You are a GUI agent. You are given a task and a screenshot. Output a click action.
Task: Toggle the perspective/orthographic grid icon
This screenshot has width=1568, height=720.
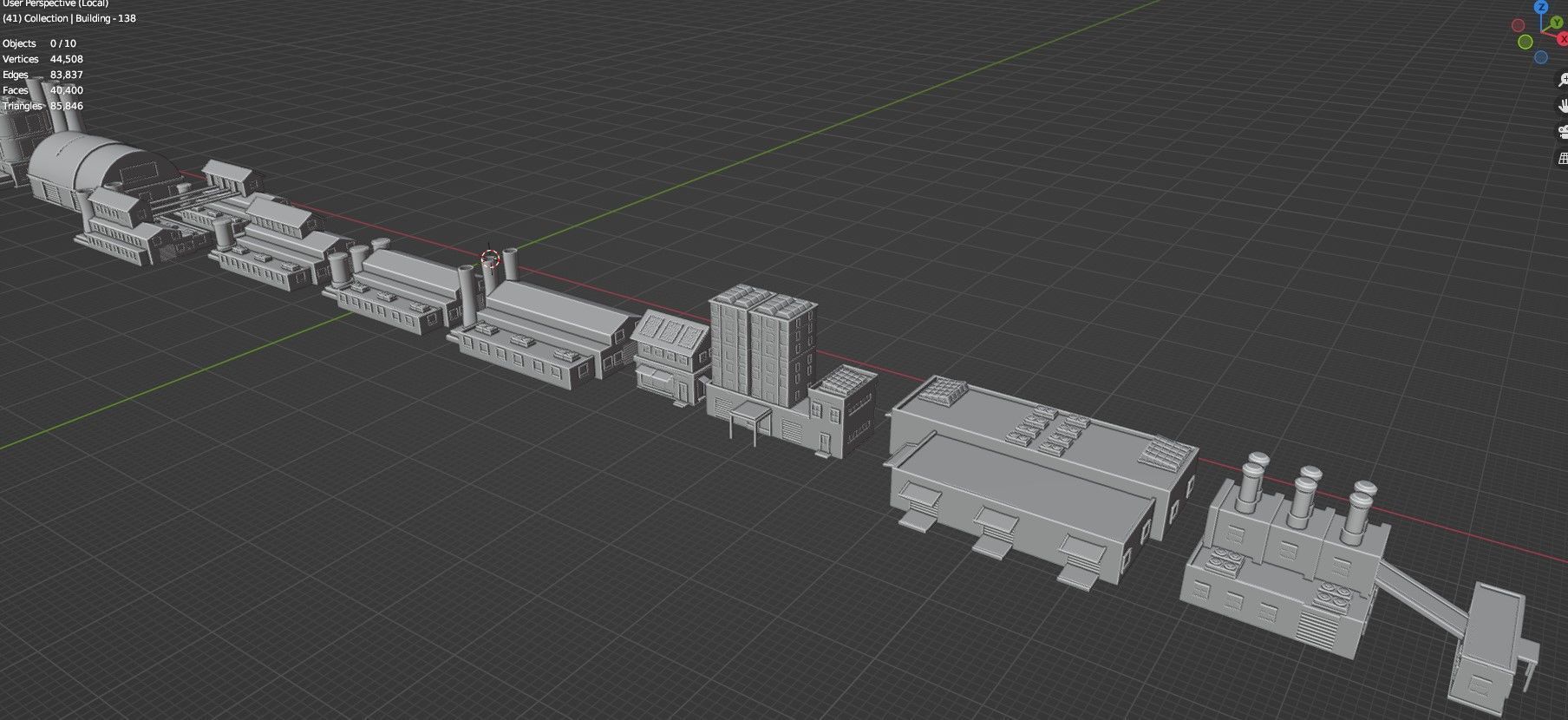pyautogui.click(x=1562, y=158)
